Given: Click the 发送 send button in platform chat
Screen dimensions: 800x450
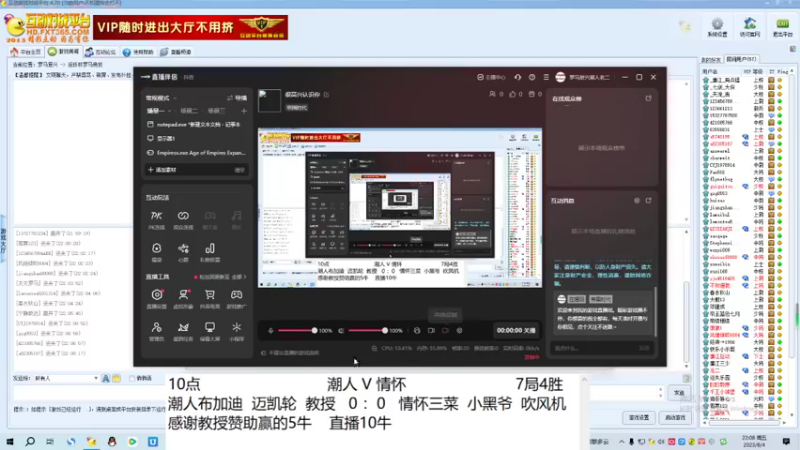Looking at the screenshot, I should pyautogui.click(x=679, y=393).
